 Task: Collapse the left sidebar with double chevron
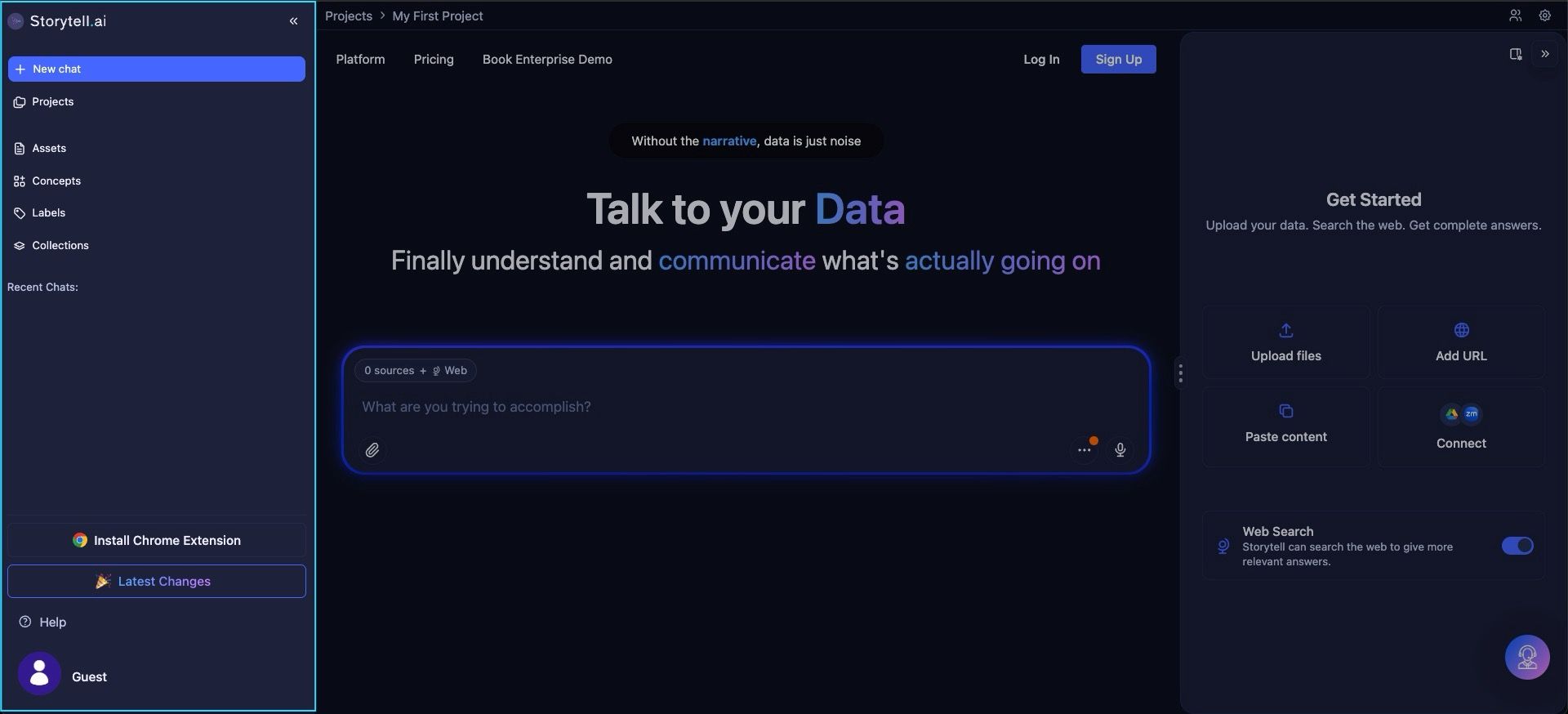(293, 21)
